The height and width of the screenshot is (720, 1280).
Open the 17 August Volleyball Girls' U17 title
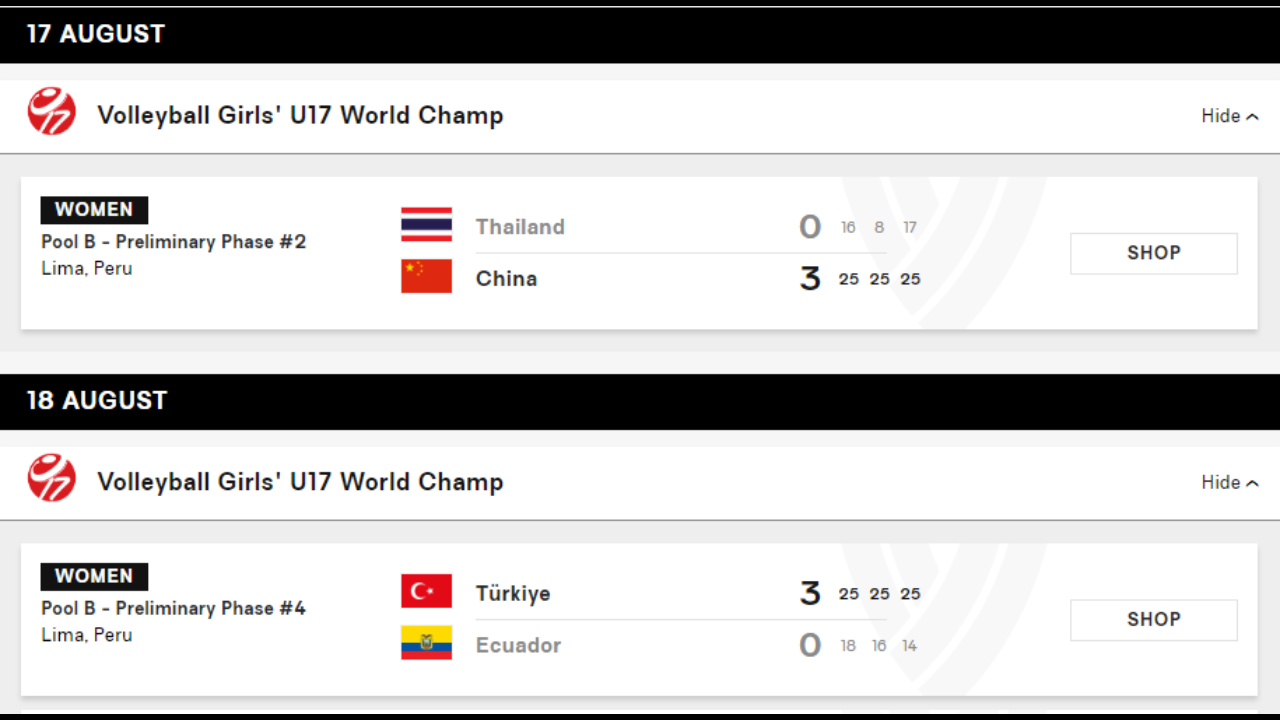tap(300, 116)
